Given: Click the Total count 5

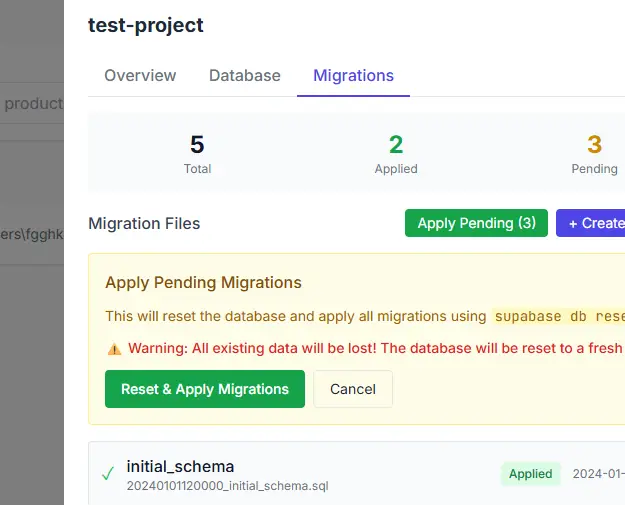Looking at the screenshot, I should (x=197, y=144).
